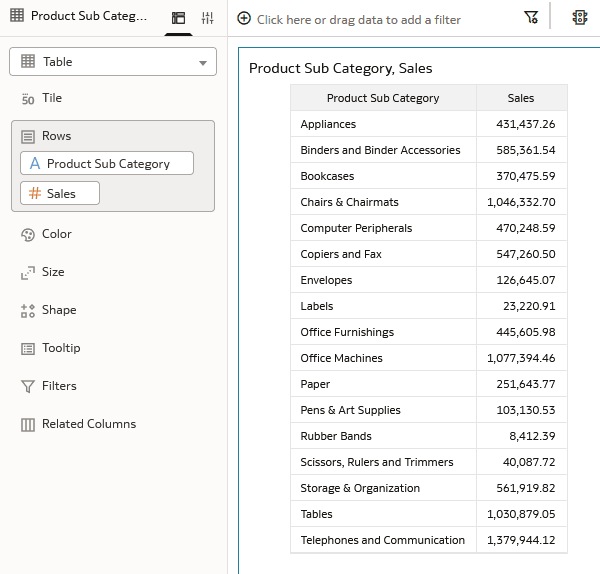Select the Computer Peripherals cell
The height and width of the screenshot is (574, 600).
(x=383, y=228)
